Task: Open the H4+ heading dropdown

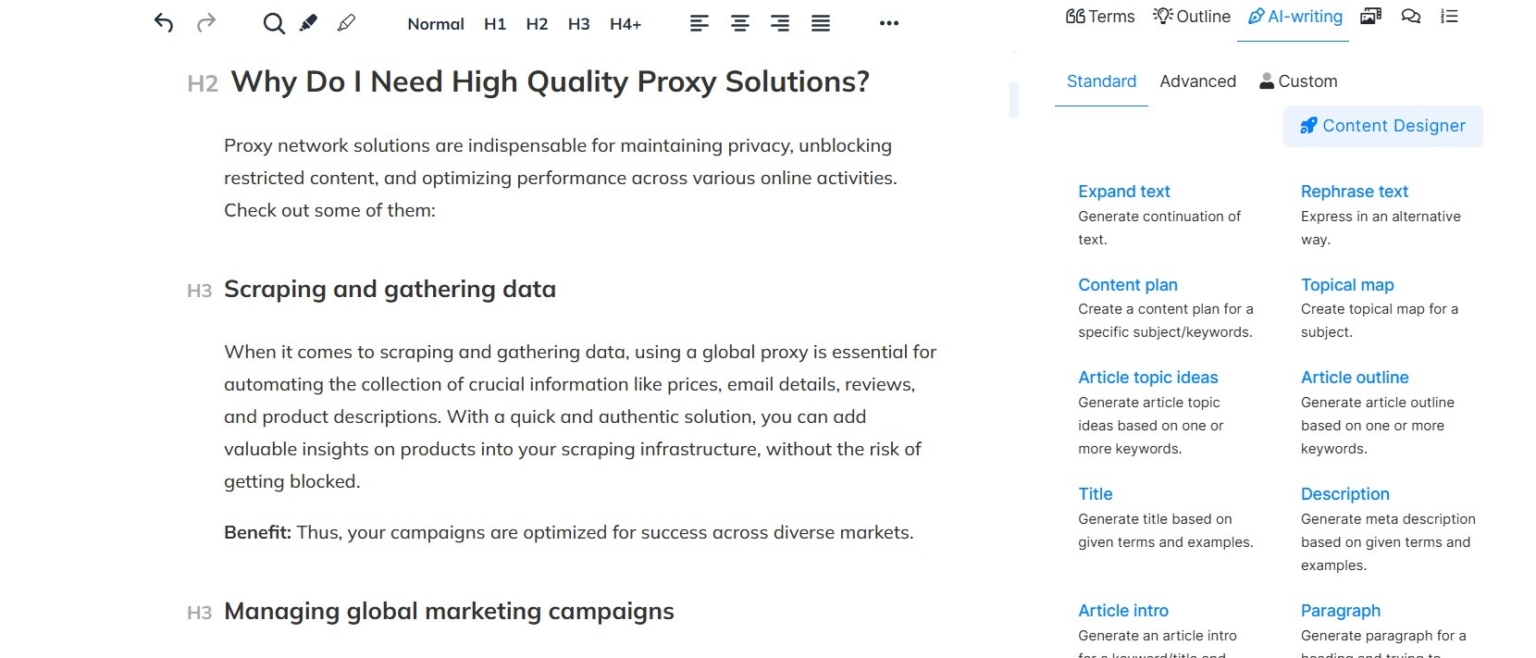Action: click(625, 24)
